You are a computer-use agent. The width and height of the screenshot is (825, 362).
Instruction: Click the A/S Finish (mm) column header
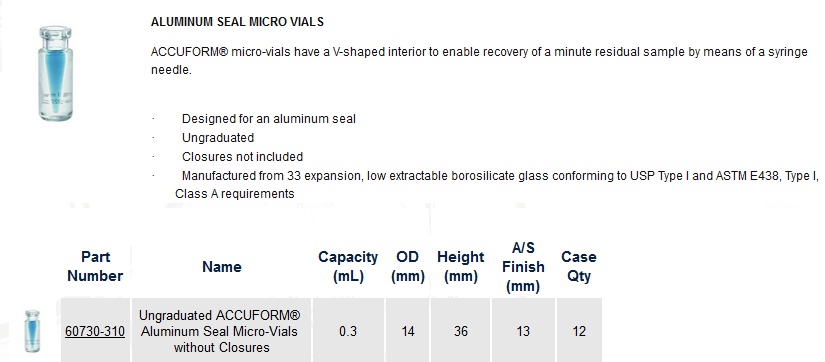click(523, 267)
